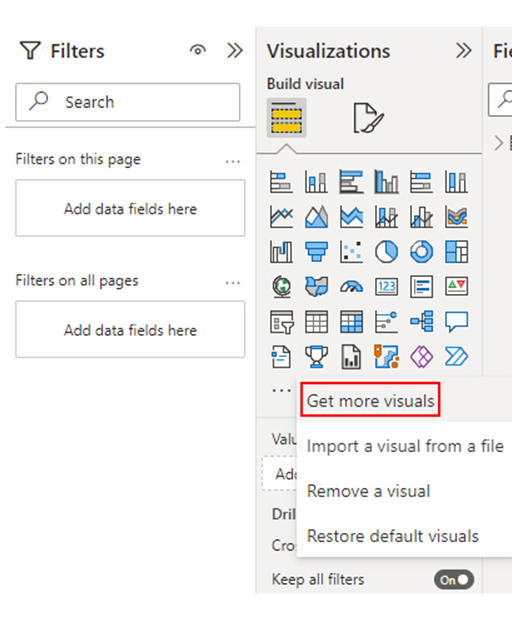Toggle Filters pane visibility eye icon

pos(198,50)
